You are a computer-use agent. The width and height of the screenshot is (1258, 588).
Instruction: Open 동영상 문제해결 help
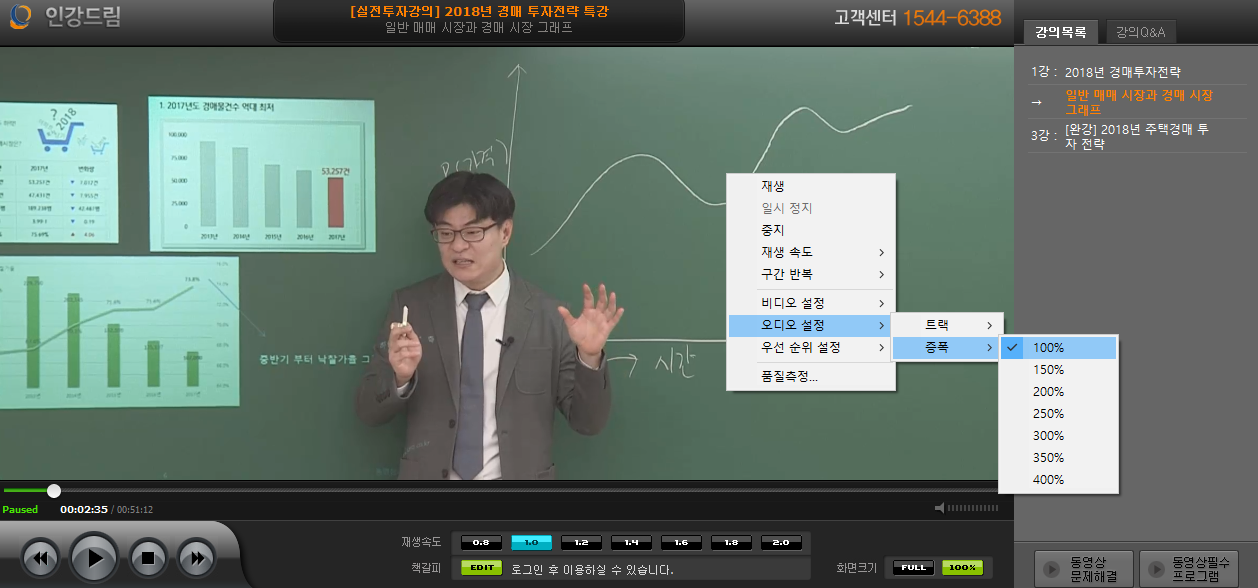tap(1084, 569)
